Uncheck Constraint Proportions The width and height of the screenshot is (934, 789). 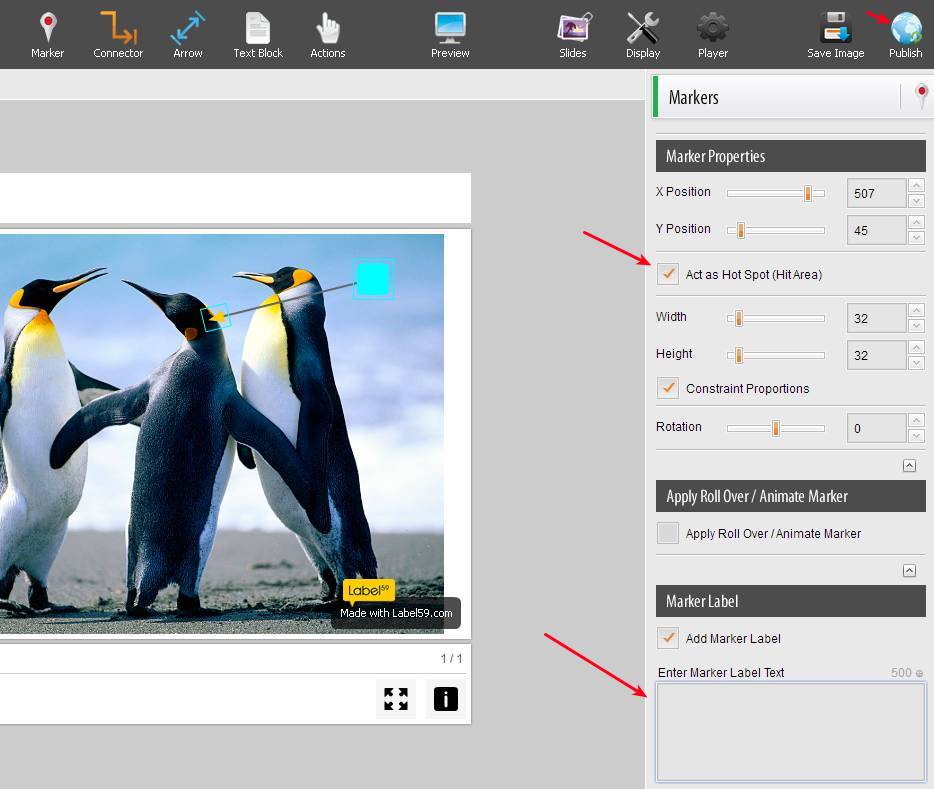click(668, 388)
